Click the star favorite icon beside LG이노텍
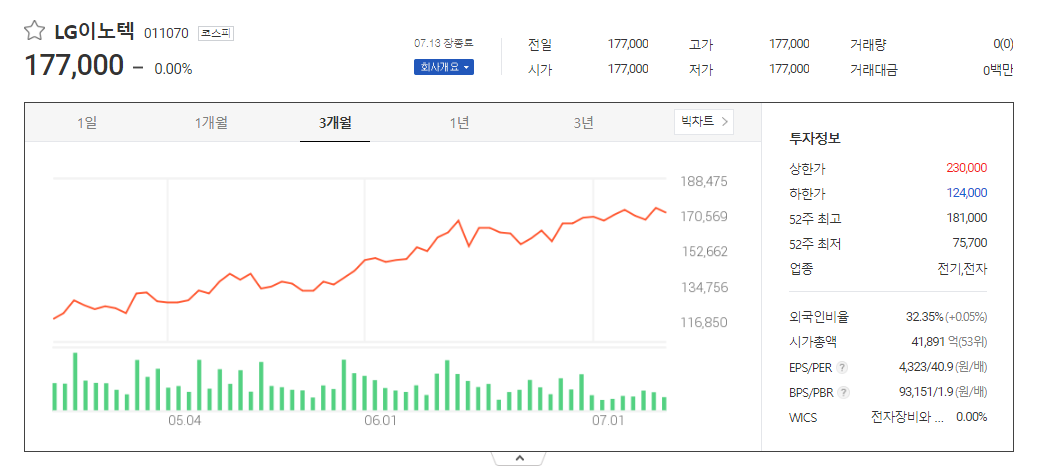Image resolution: width=1039 pixels, height=473 pixels. click(x=34, y=30)
